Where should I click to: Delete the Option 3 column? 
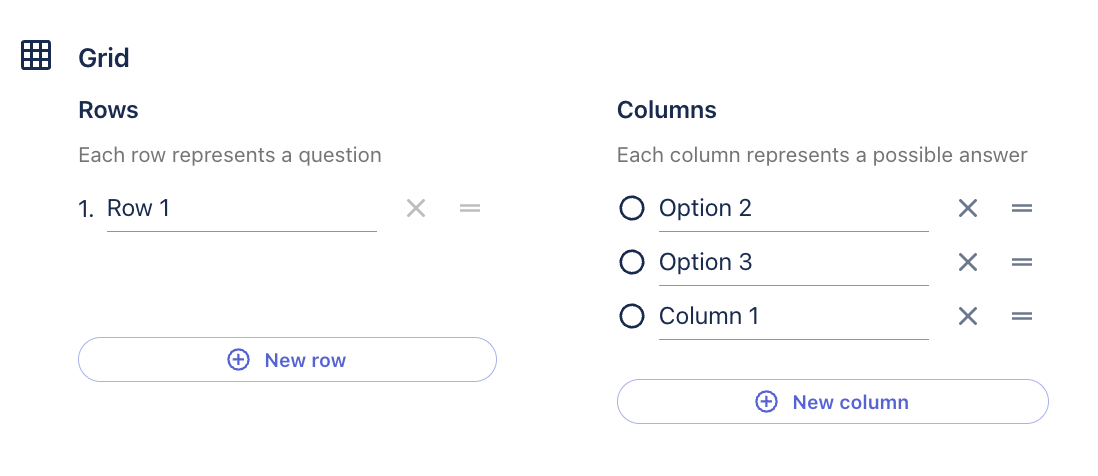coord(967,262)
